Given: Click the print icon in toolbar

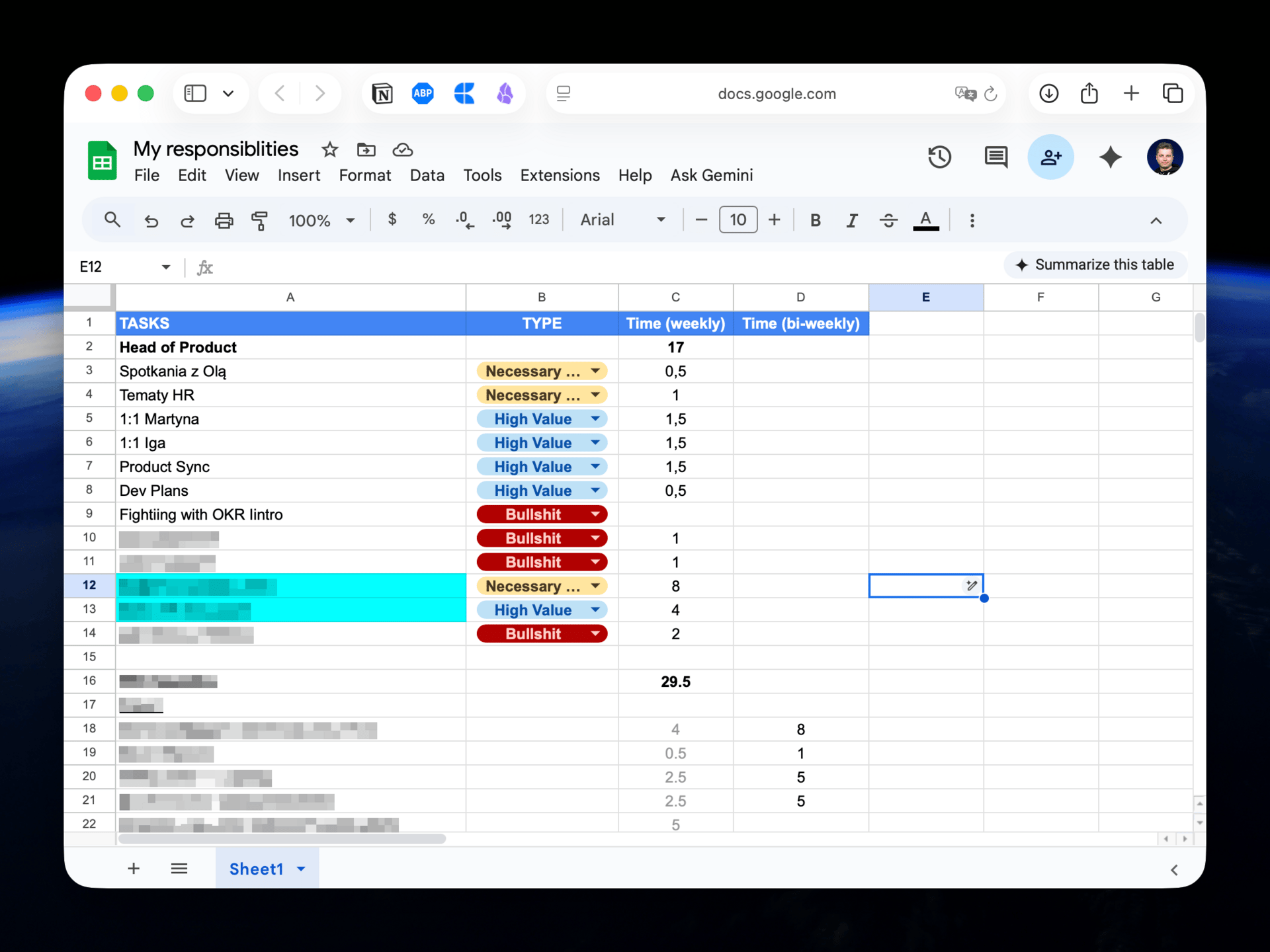Looking at the screenshot, I should coord(224,220).
